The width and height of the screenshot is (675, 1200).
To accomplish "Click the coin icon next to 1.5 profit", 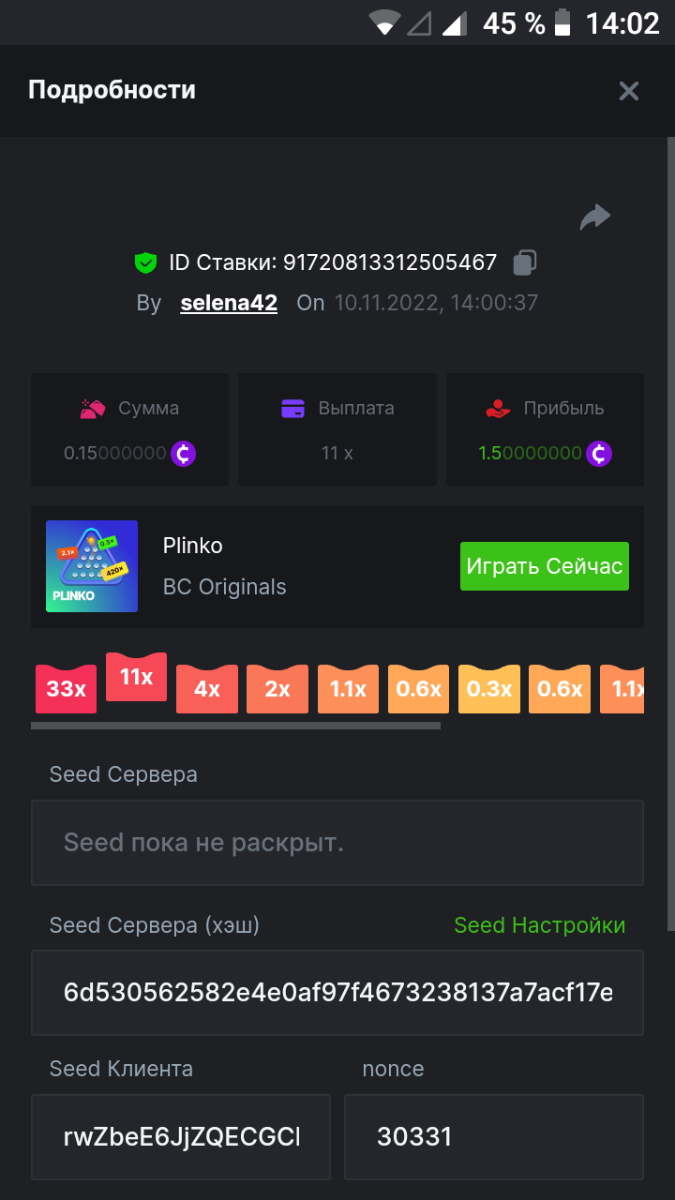I will point(598,453).
